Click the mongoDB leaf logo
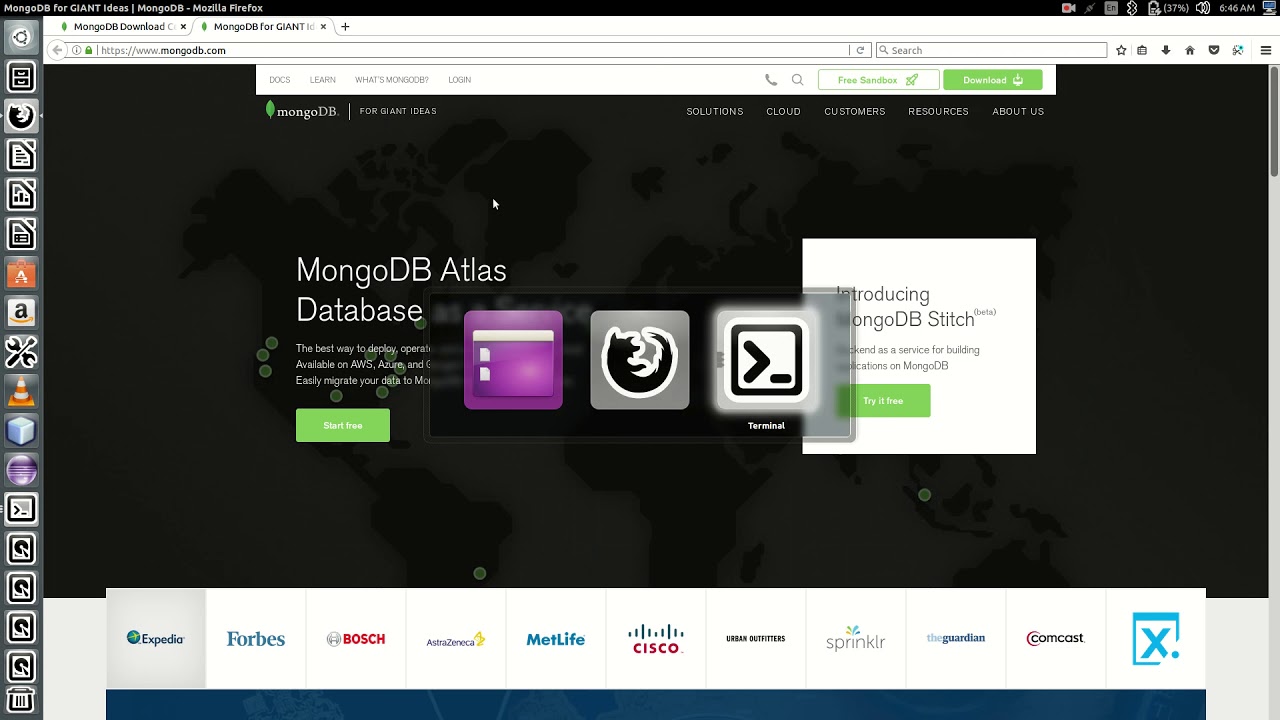The height and width of the screenshot is (720, 1280). pyautogui.click(x=302, y=111)
